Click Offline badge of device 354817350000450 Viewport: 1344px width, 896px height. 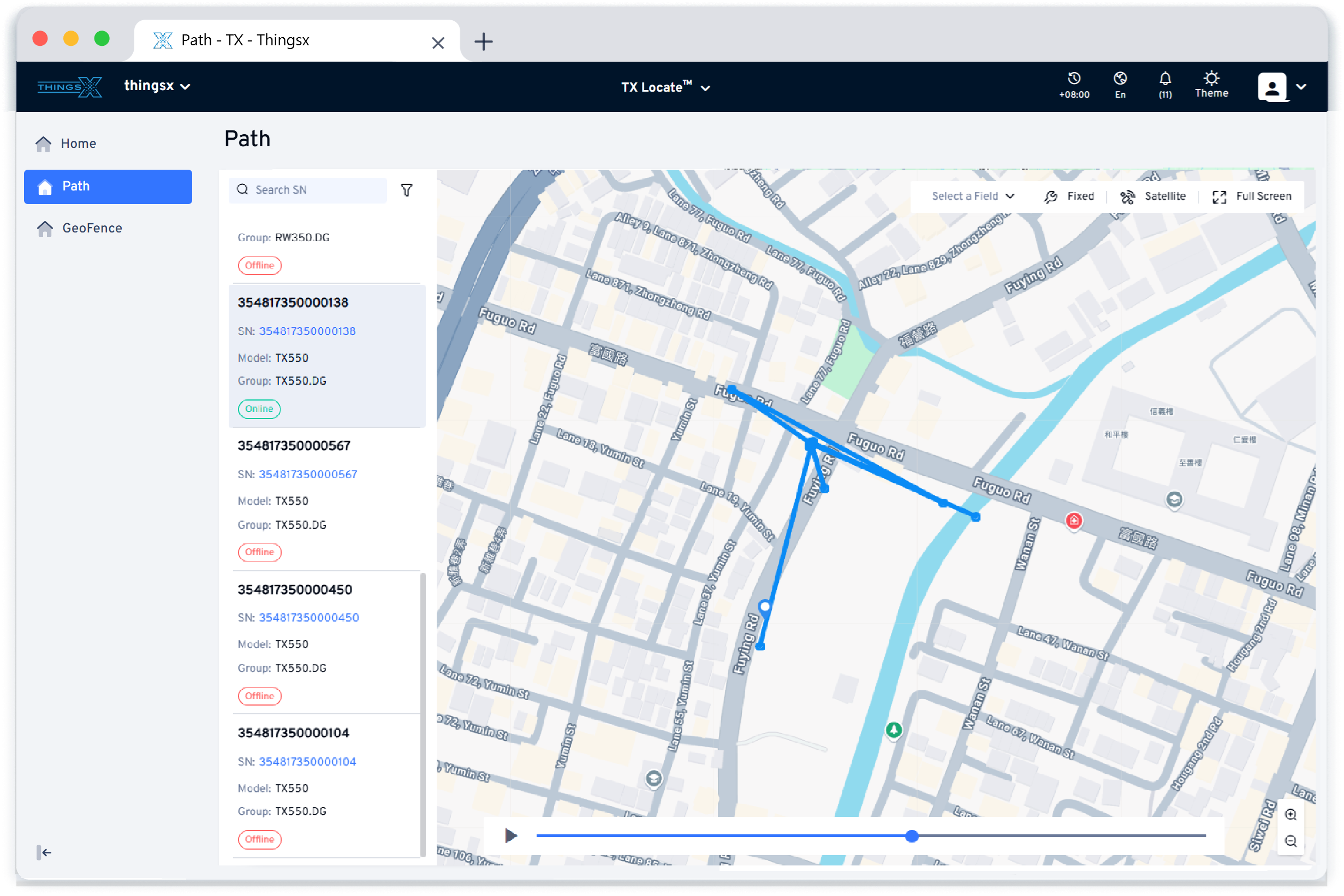(x=259, y=695)
